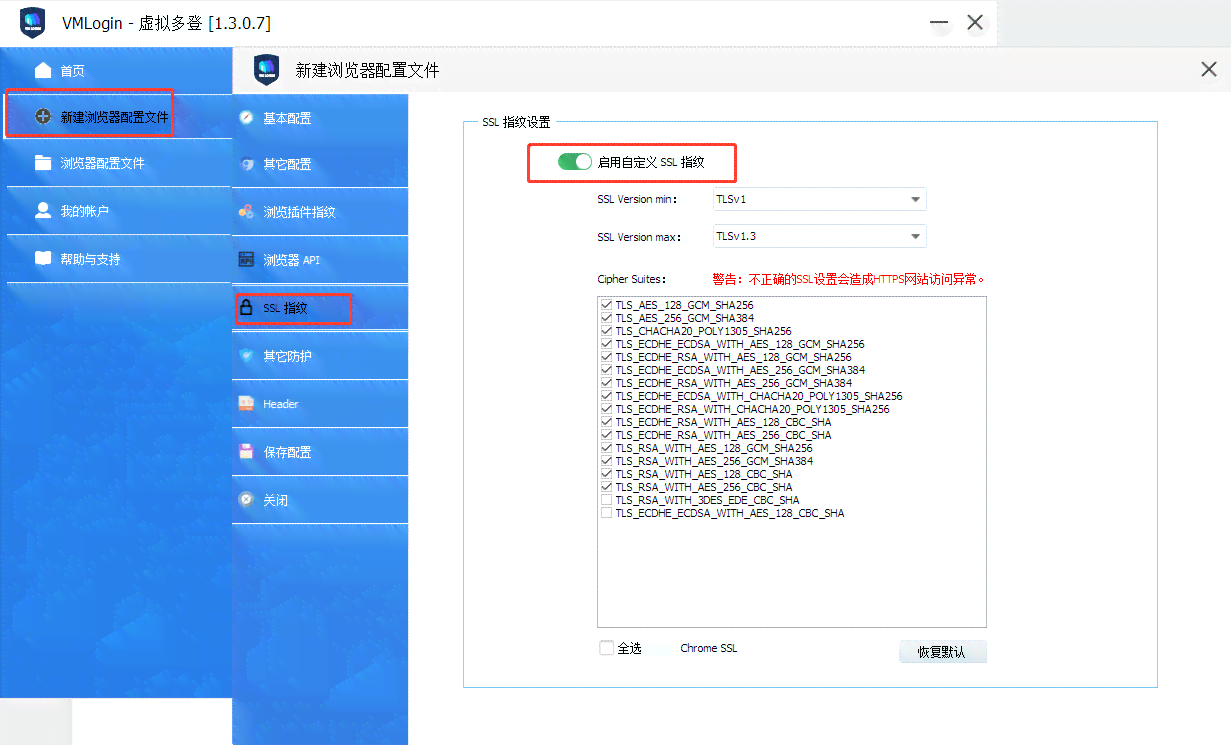Switch to 基本配置 tab
This screenshot has width=1231, height=745.
(320, 118)
